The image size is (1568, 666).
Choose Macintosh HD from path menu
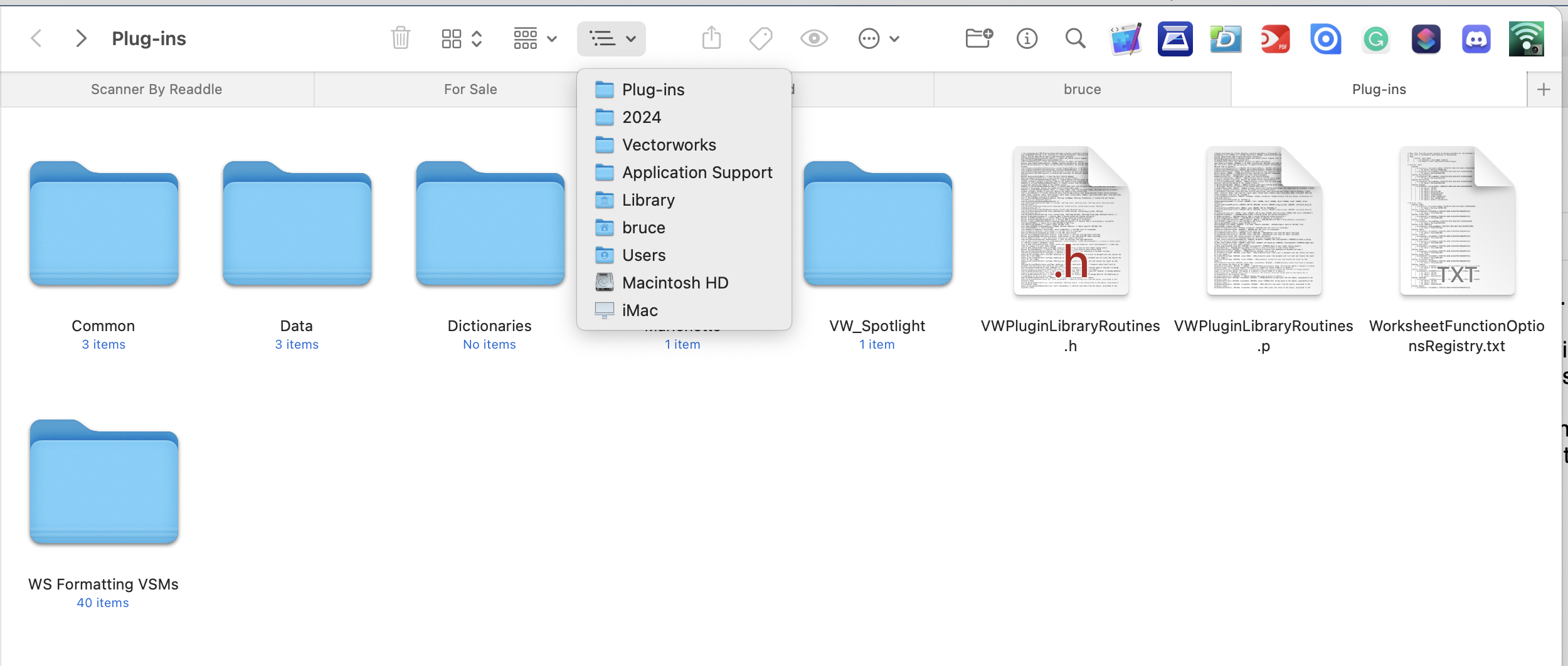[x=675, y=283]
